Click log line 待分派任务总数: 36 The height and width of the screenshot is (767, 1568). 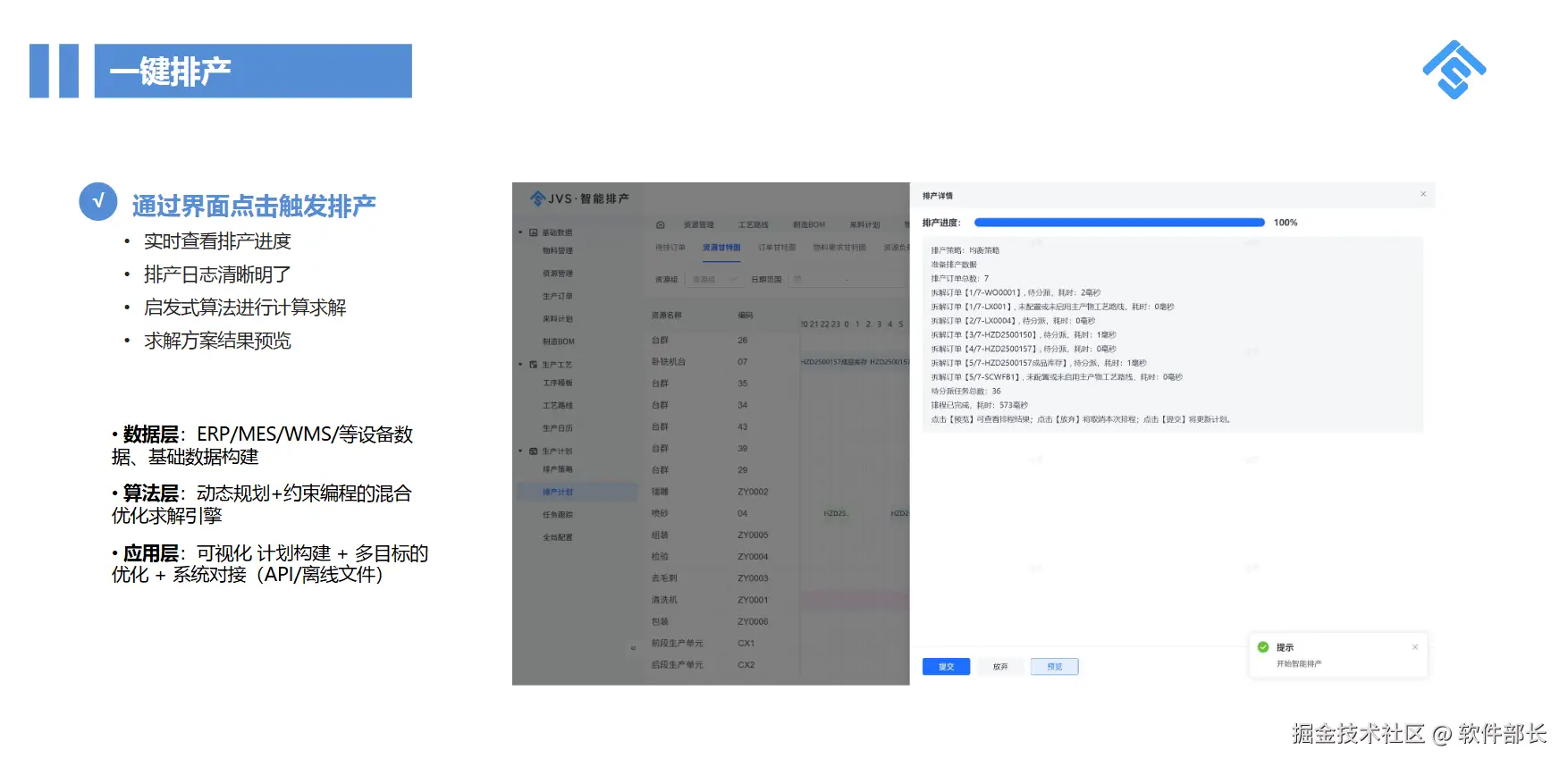pyautogui.click(x=966, y=392)
